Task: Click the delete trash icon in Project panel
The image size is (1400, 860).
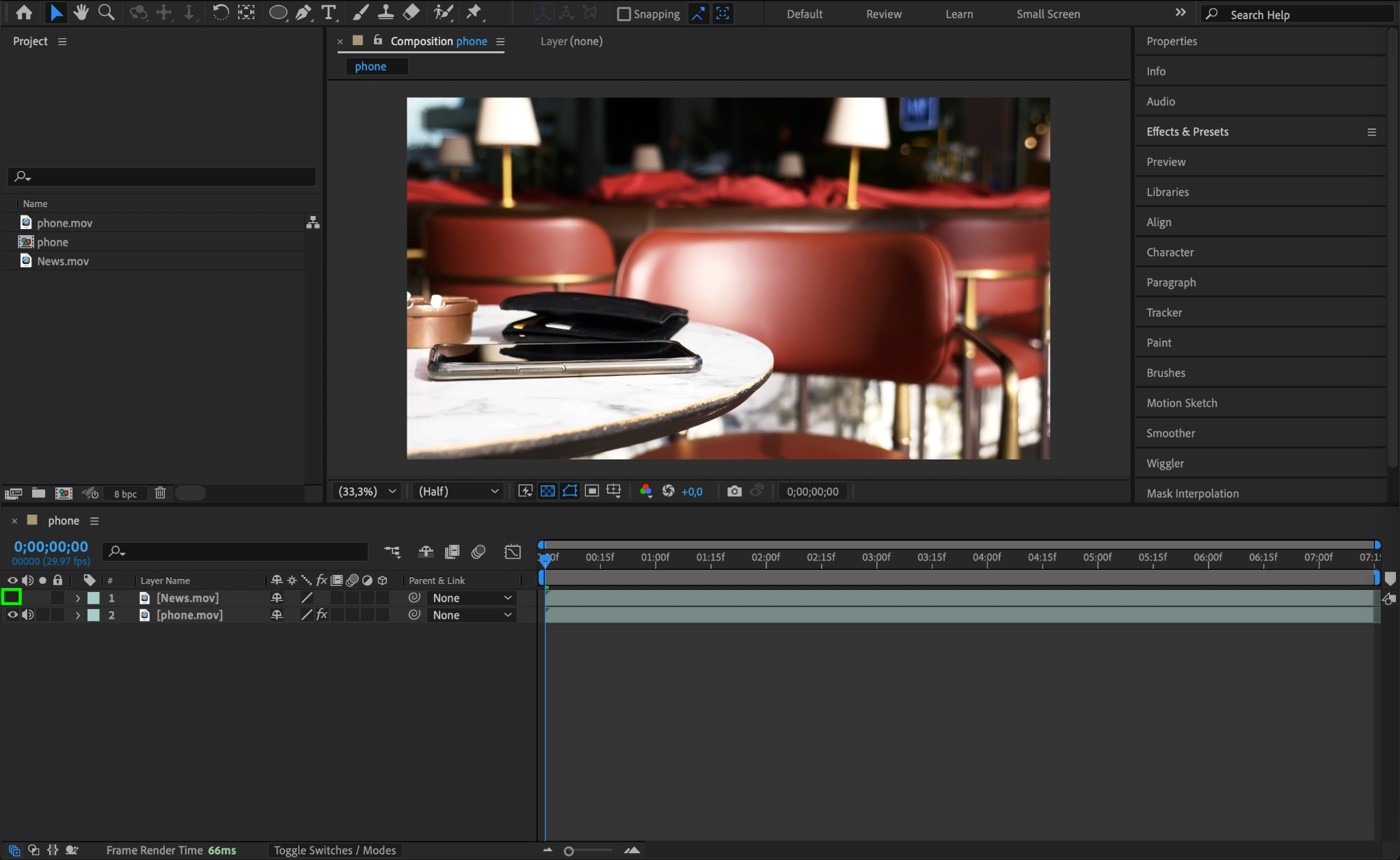Action: 160,493
